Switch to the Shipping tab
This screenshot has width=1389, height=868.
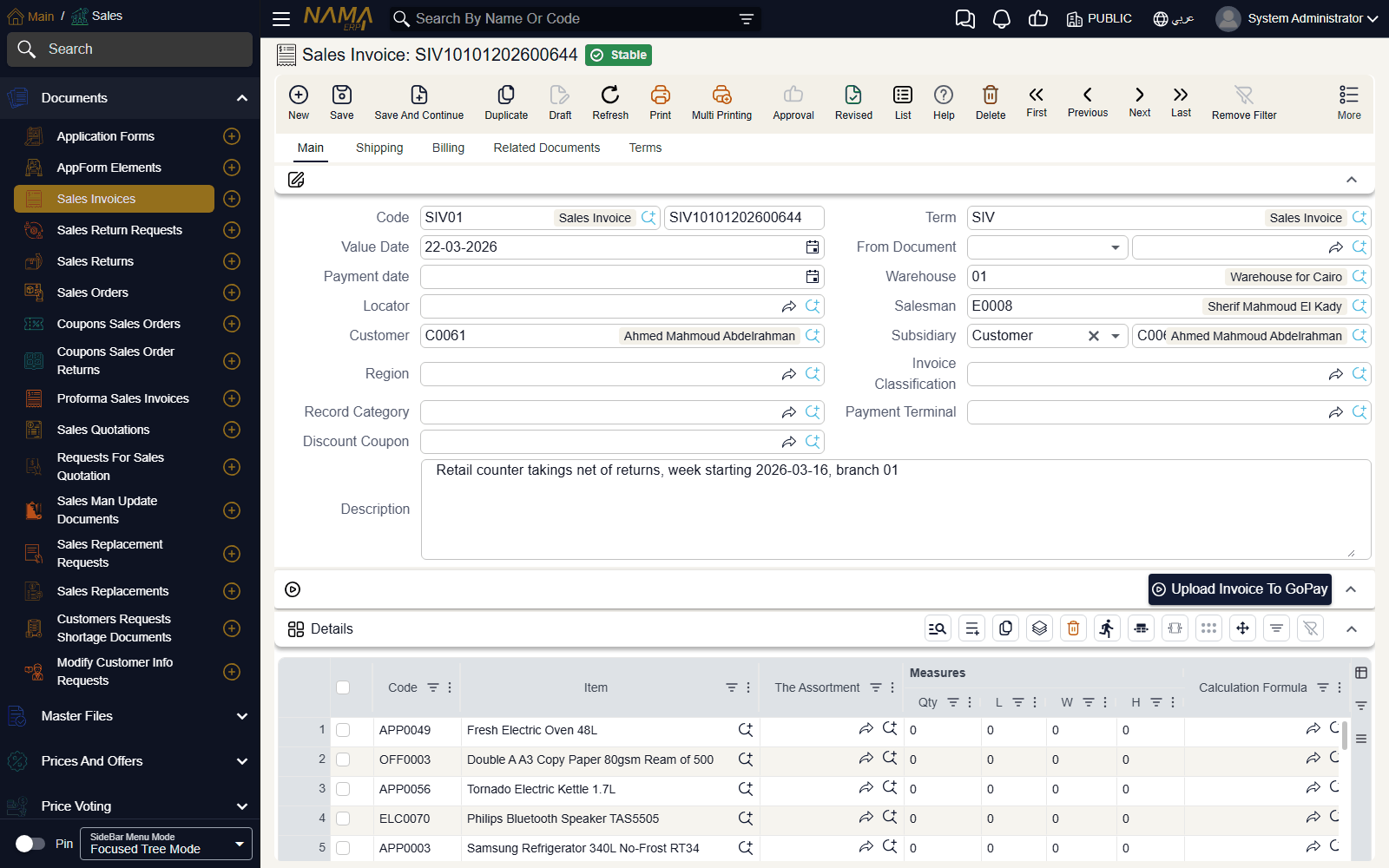click(379, 148)
